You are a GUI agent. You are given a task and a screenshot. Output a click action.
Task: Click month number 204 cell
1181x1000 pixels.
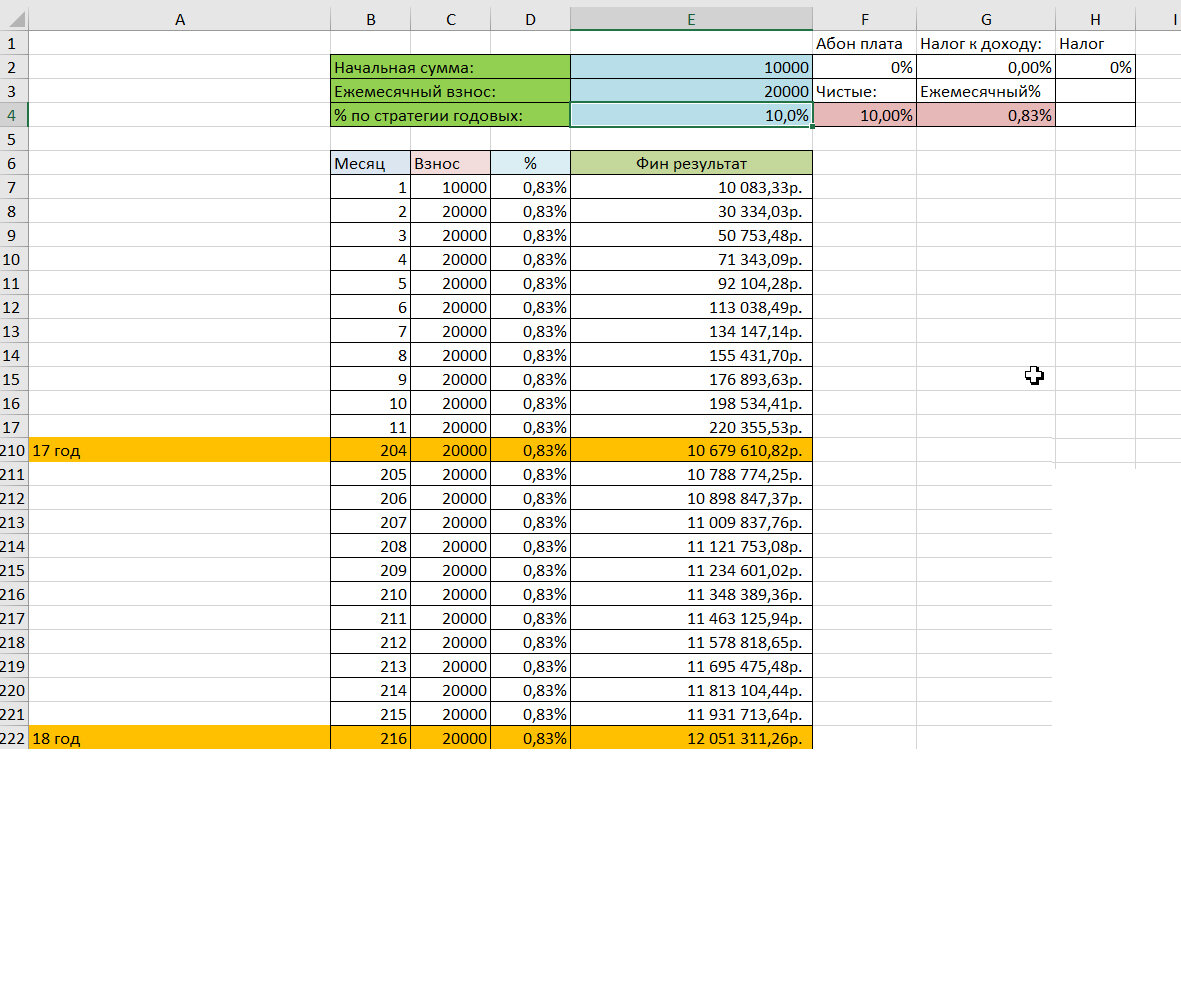371,450
